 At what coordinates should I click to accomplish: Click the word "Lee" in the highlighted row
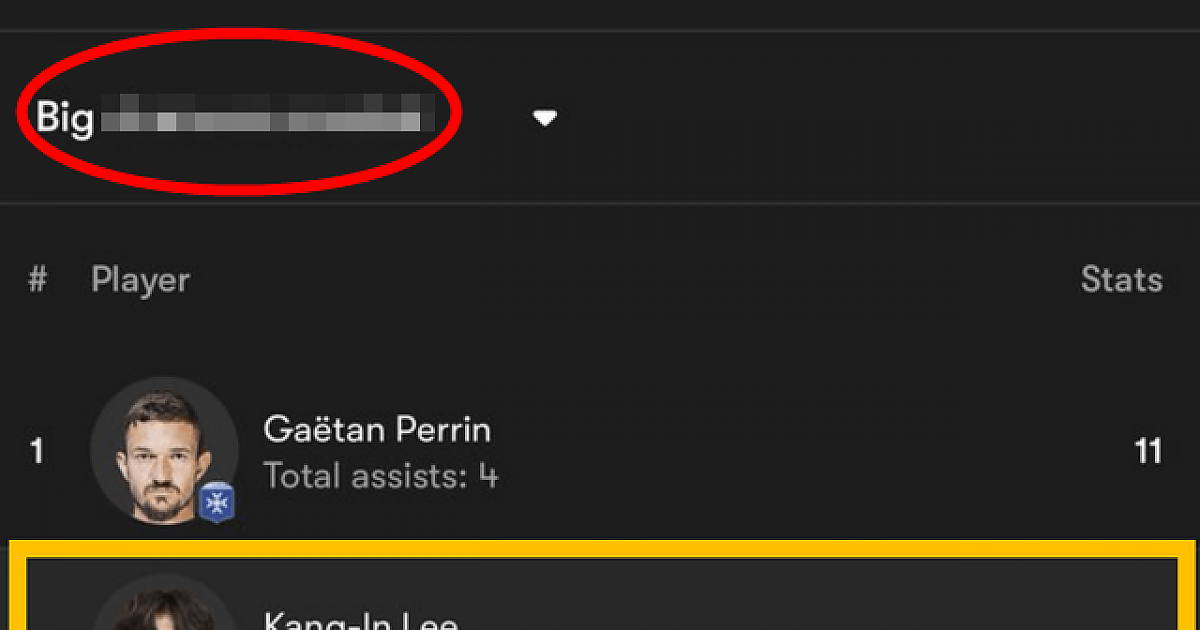pos(434,620)
